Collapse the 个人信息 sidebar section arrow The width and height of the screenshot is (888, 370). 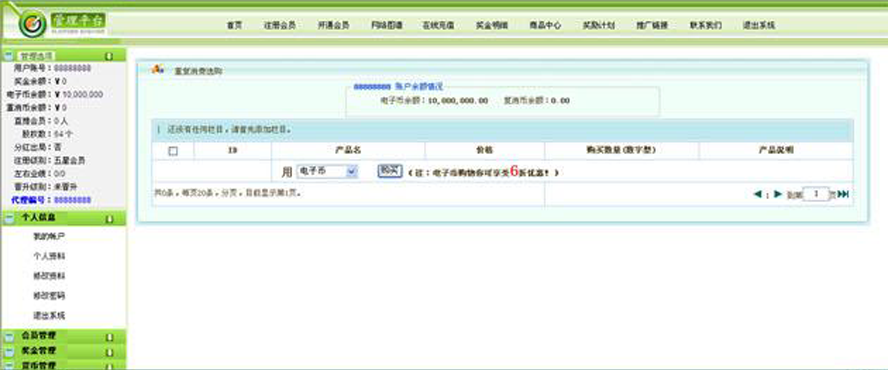(x=109, y=218)
